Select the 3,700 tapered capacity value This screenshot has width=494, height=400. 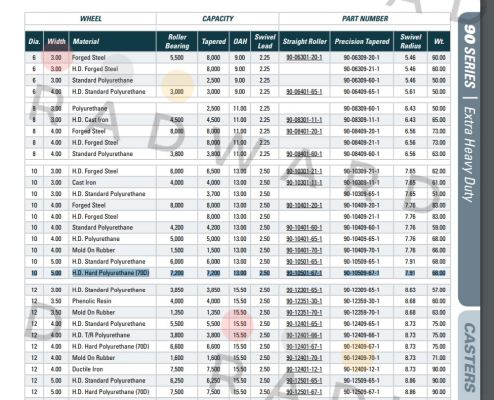pyautogui.click(x=213, y=194)
